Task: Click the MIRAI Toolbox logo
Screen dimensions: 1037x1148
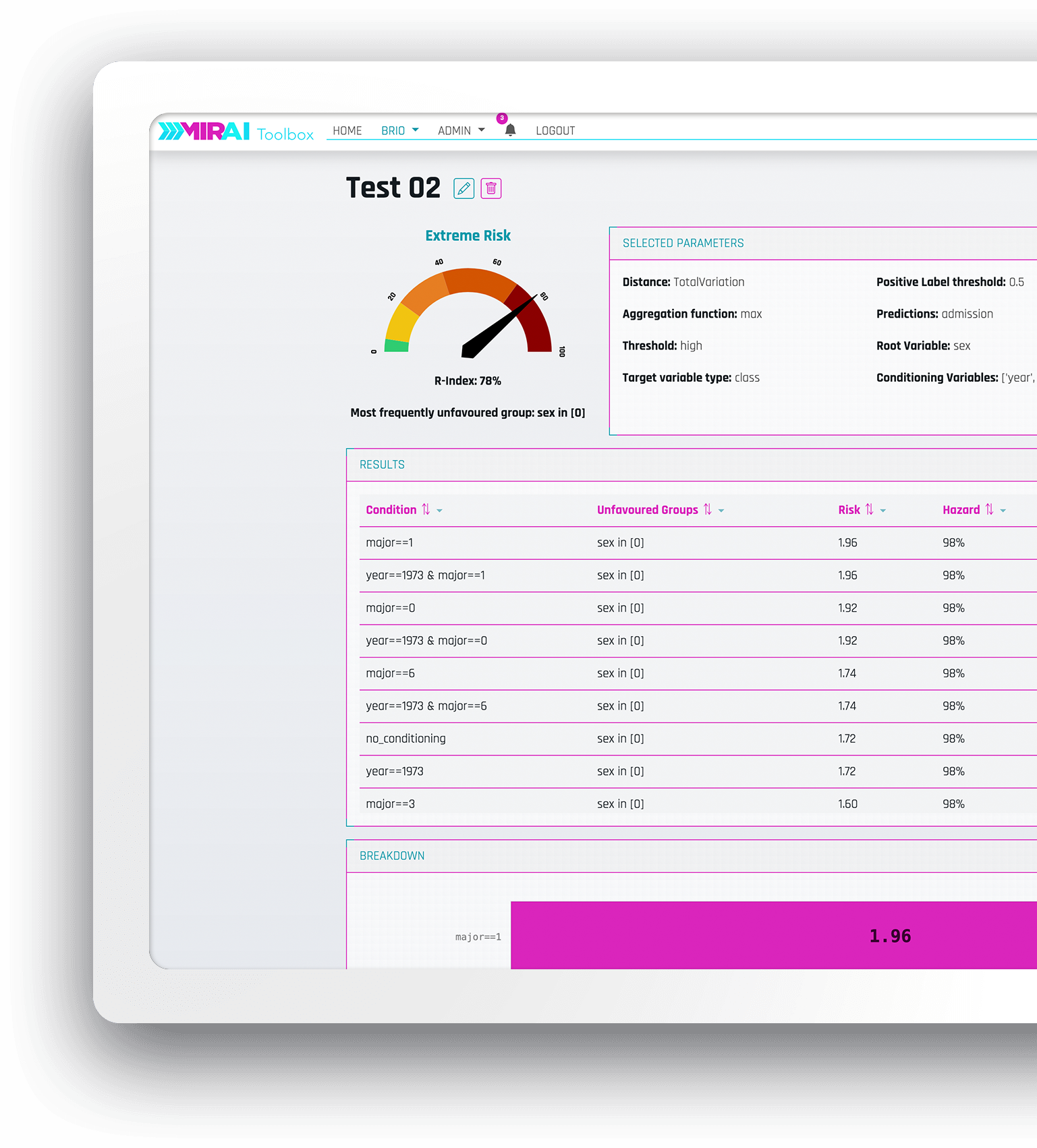Action: click(x=235, y=131)
